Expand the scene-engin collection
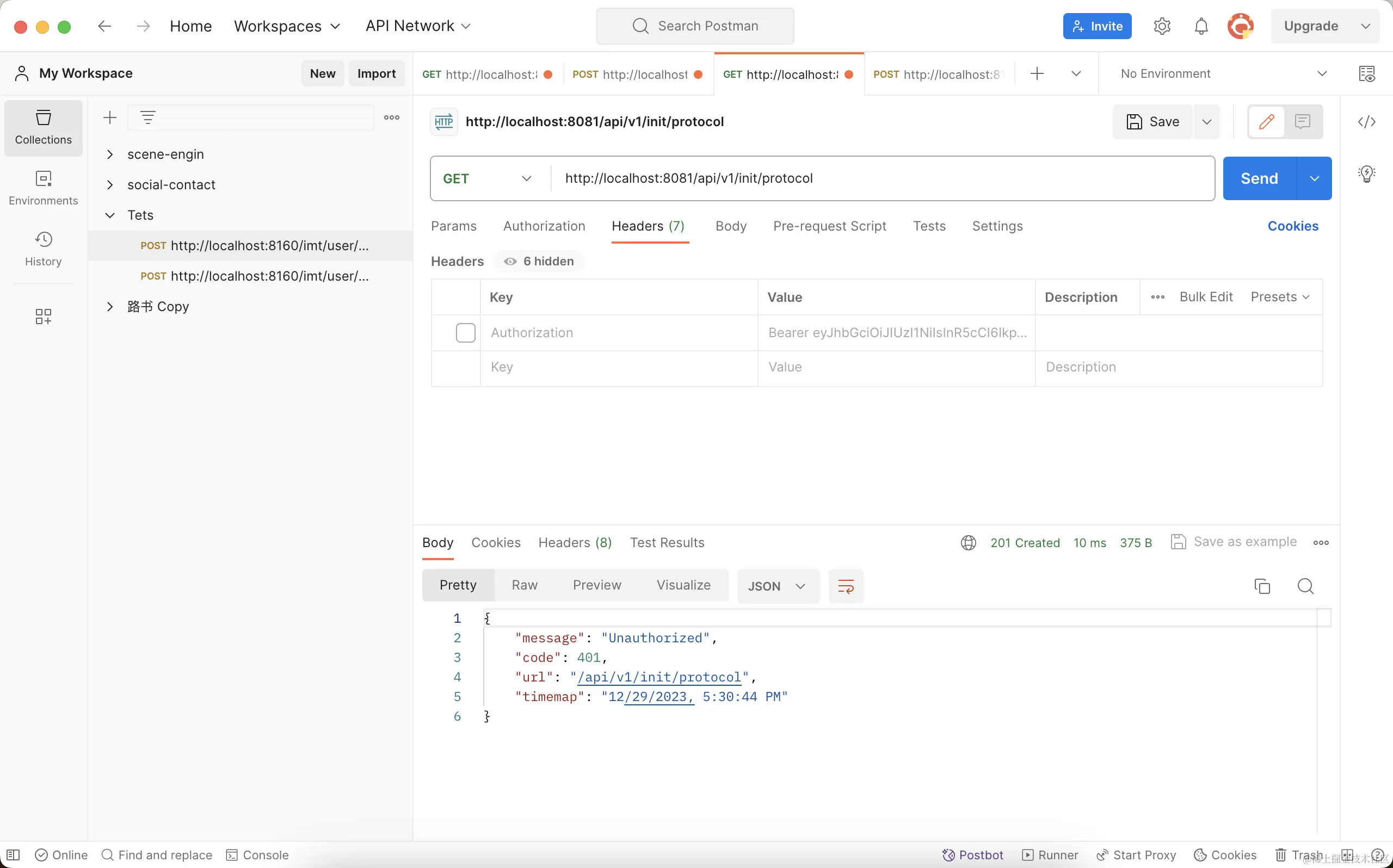This screenshot has height=868, width=1393. [x=110, y=154]
